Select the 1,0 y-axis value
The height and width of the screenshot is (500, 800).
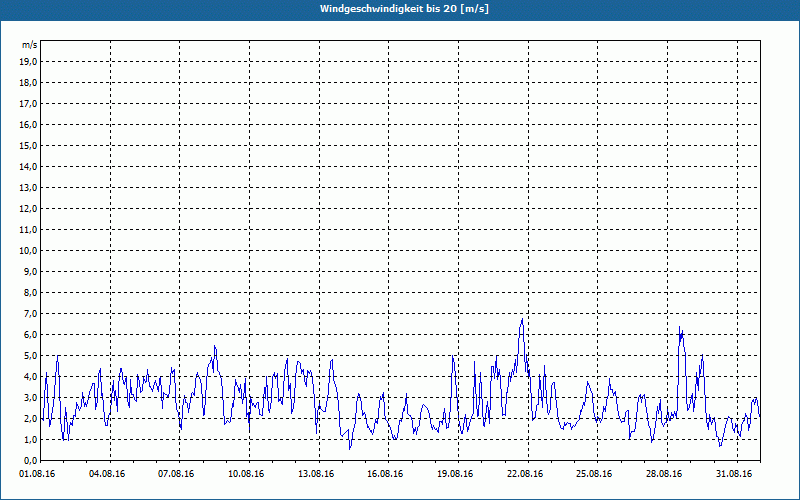tap(30, 440)
